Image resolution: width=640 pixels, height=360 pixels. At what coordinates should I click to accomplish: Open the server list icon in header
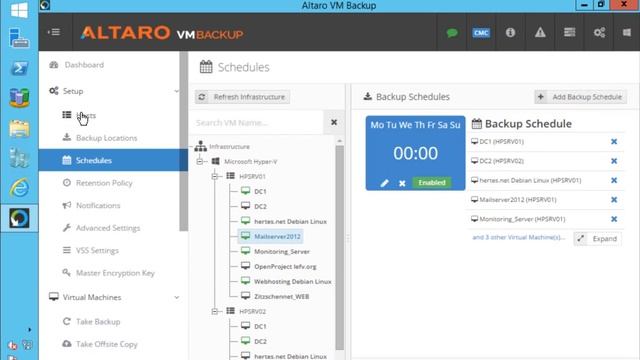coord(569,32)
